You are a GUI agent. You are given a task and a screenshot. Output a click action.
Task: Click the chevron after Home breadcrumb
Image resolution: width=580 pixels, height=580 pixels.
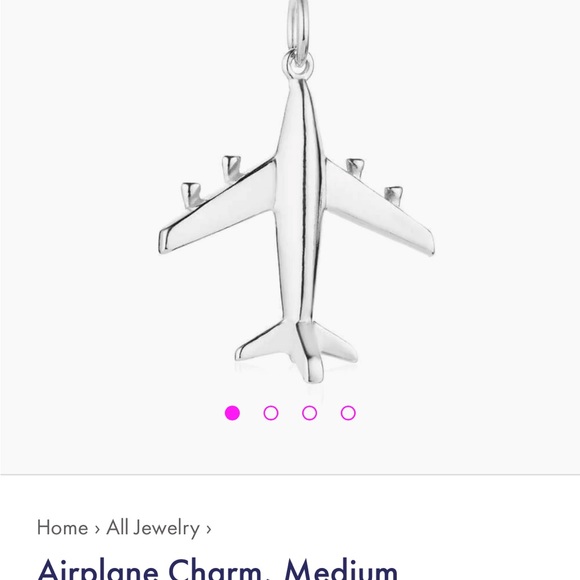tap(97, 529)
